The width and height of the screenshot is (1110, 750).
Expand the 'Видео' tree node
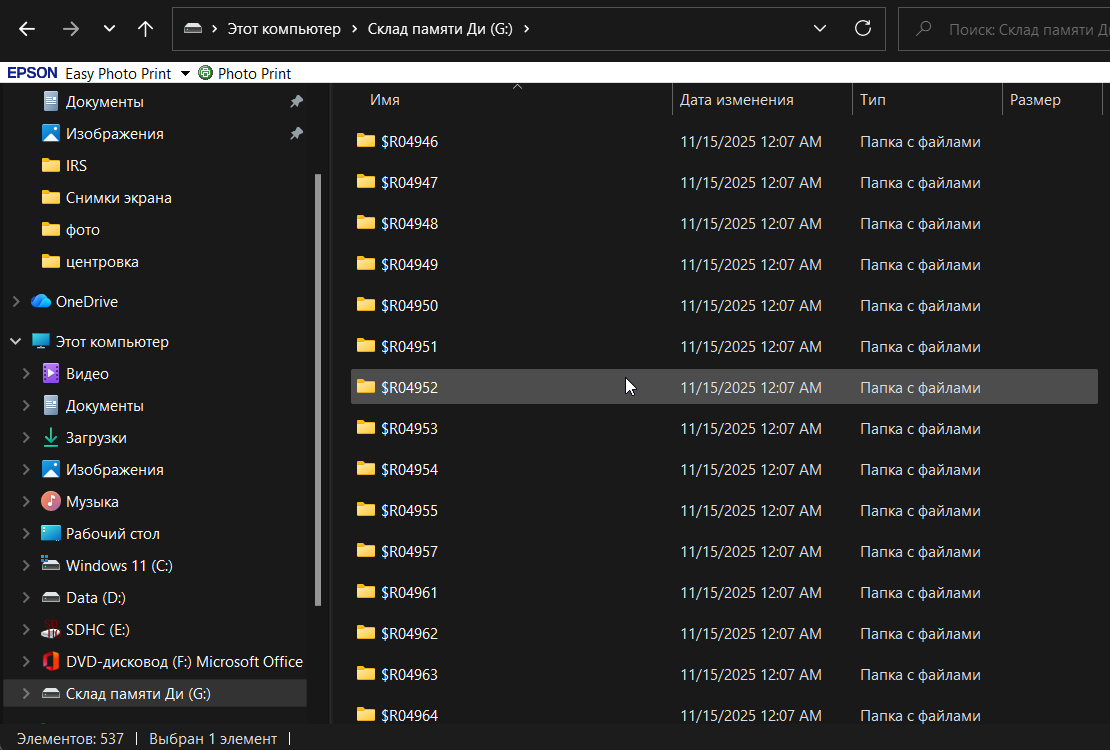coord(26,373)
